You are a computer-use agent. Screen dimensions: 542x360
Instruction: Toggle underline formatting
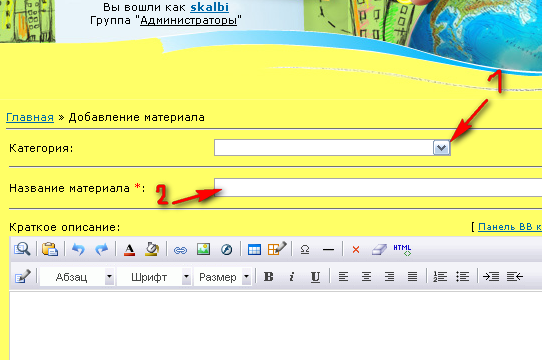(315, 277)
